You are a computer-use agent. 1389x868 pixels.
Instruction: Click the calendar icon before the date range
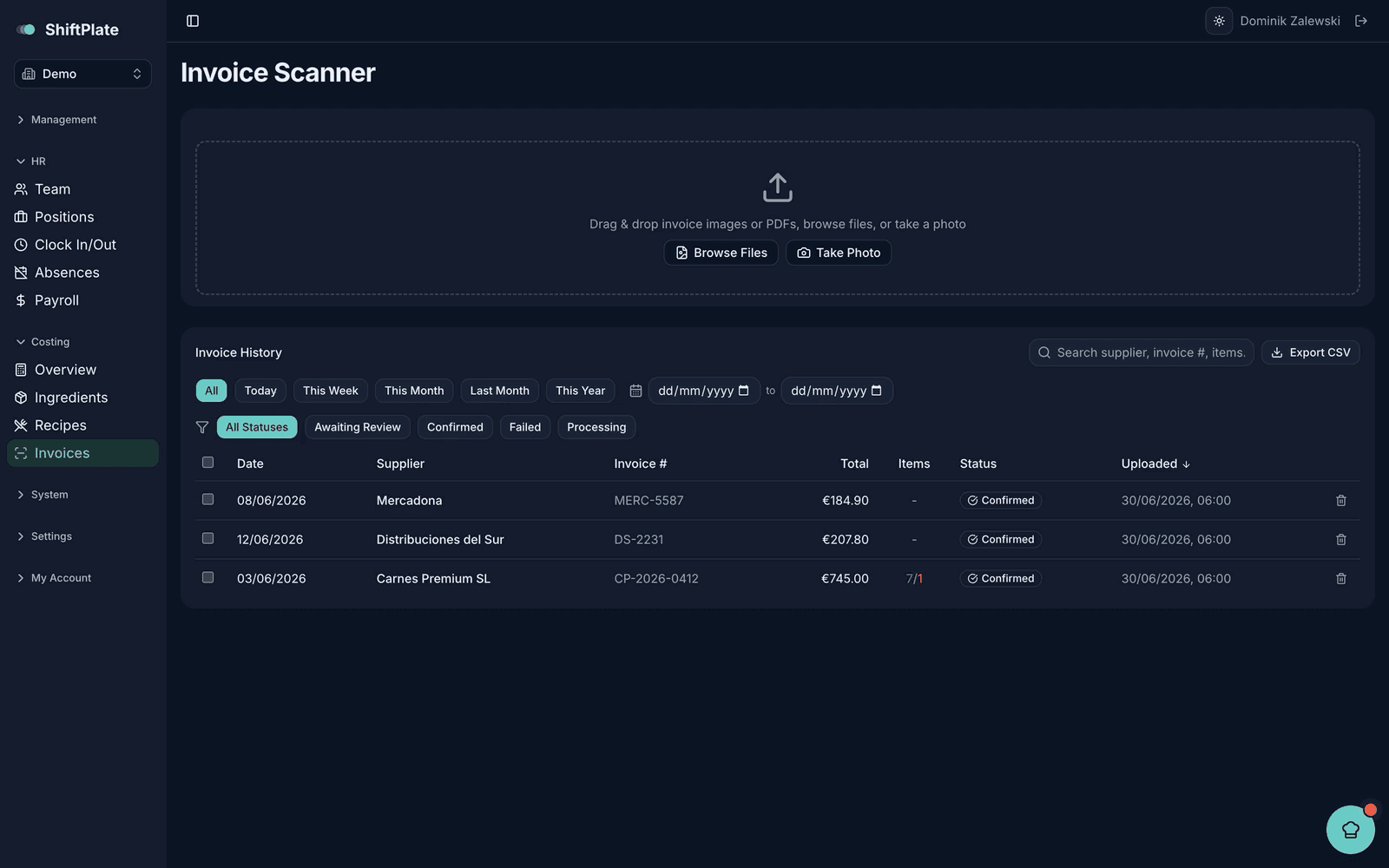(x=635, y=391)
